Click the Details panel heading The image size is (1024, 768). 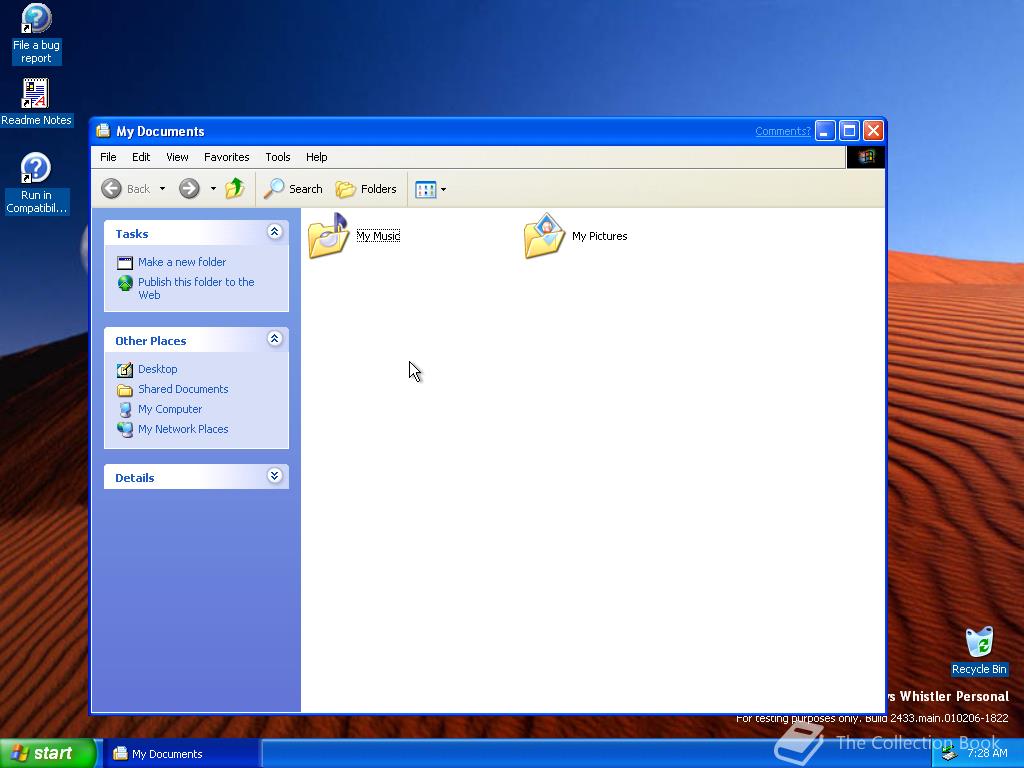click(135, 478)
